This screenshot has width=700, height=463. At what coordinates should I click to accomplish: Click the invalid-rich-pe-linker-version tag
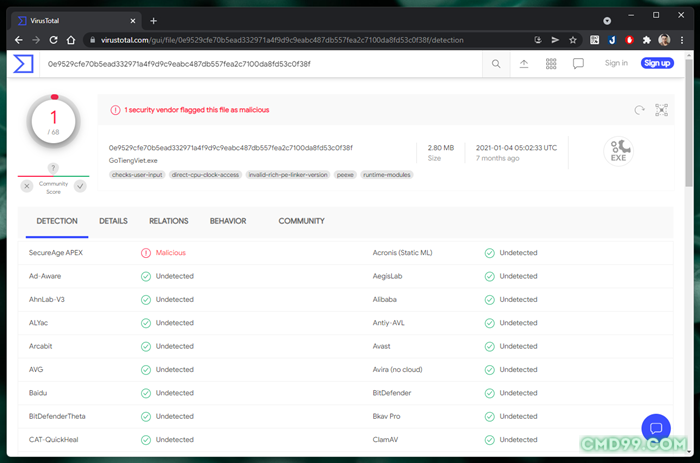click(288, 175)
